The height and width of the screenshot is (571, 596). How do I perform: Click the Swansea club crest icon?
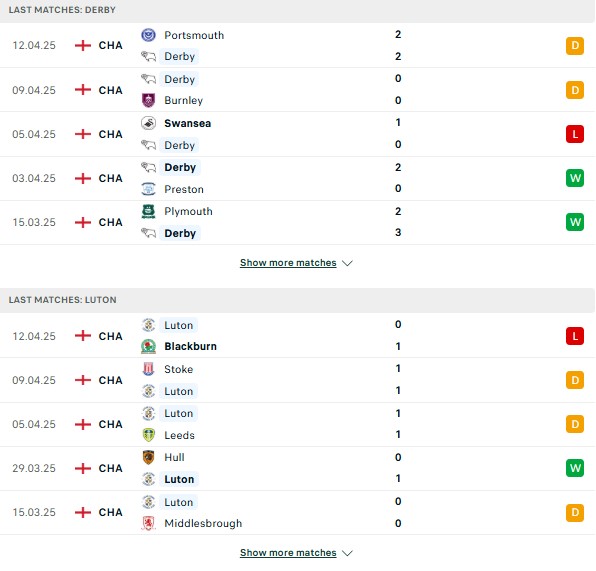click(x=148, y=123)
